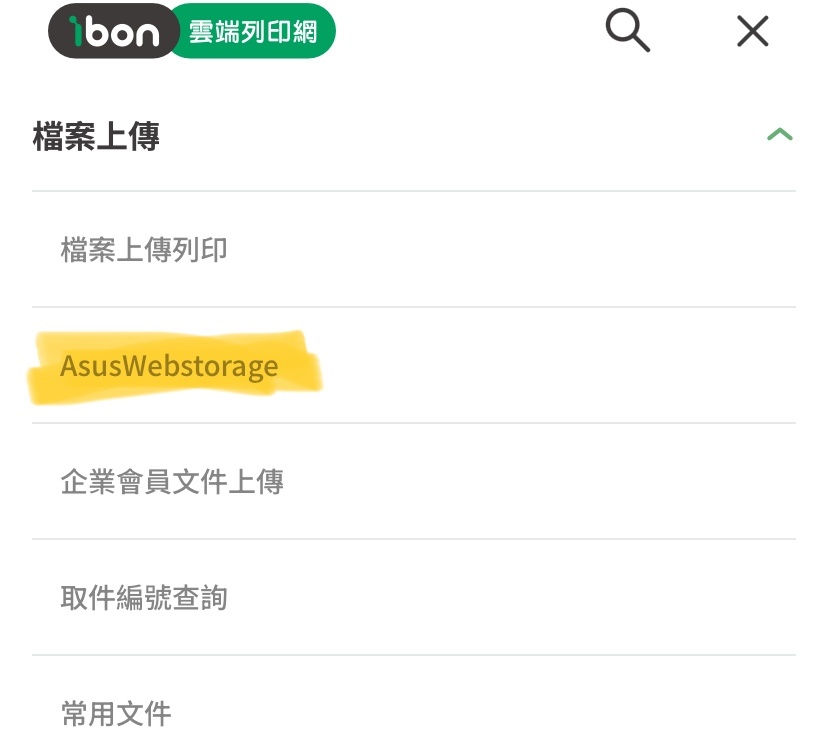This screenshot has height=756, width=828.
Task: Click the dark ibon logo
Action: (114, 31)
